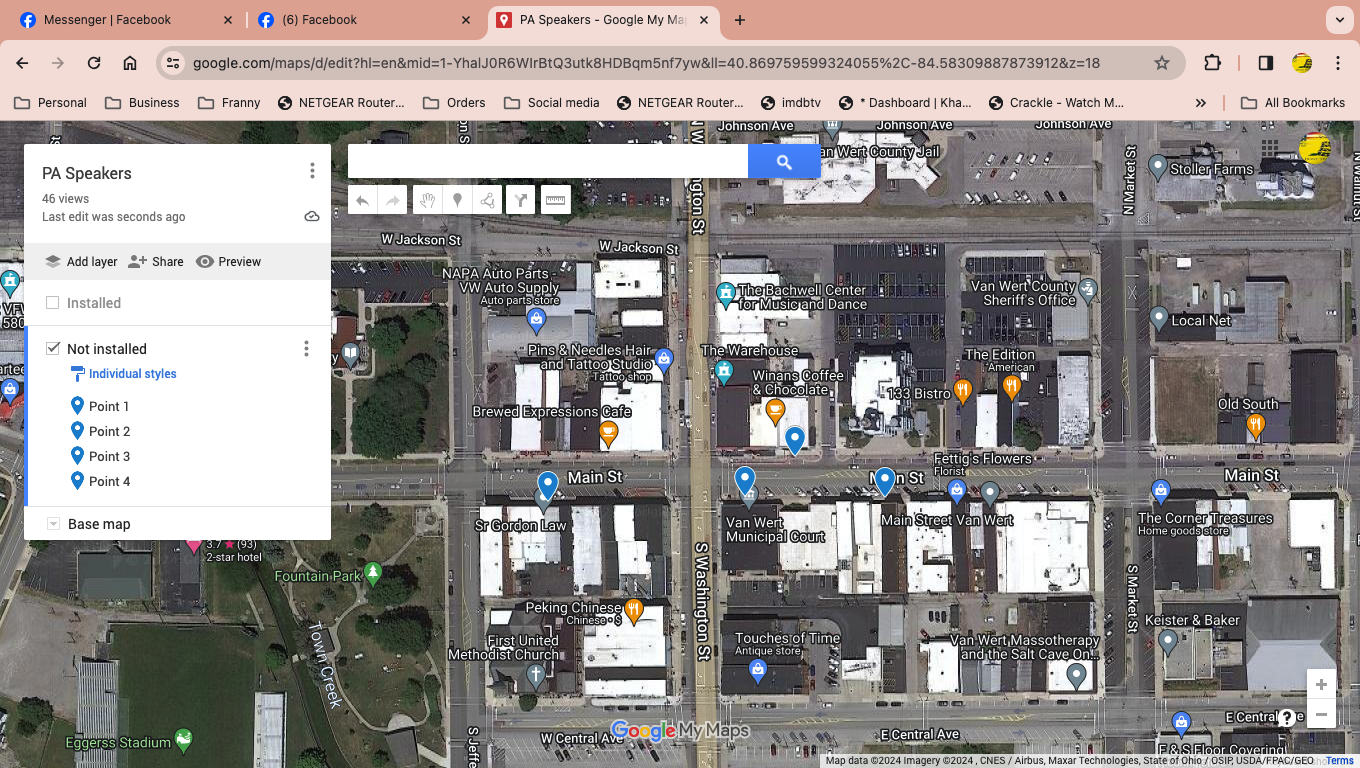Select Point 1 in layer list
Viewport: 1360px width, 768px height.
tap(109, 406)
